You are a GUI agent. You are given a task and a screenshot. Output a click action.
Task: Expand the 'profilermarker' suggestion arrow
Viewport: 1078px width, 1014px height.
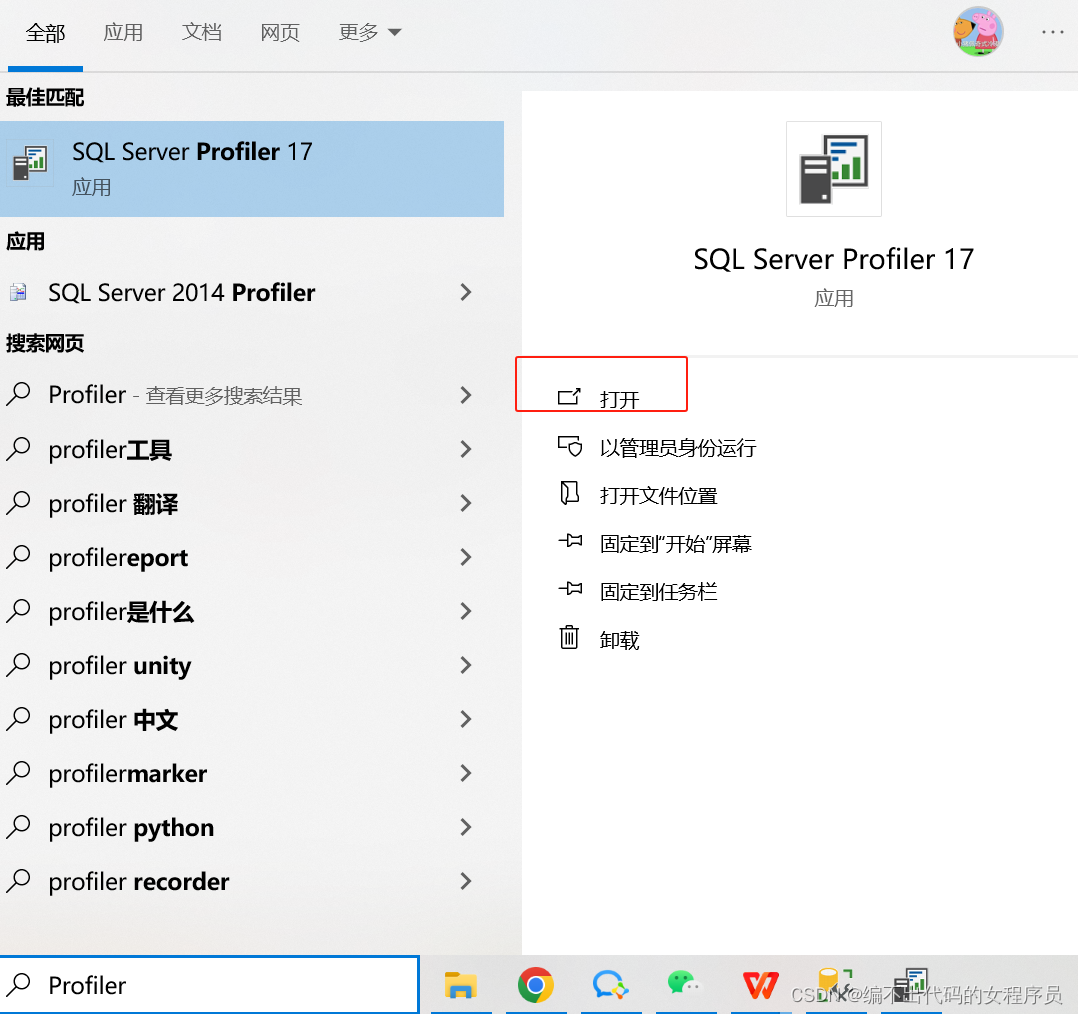466,773
